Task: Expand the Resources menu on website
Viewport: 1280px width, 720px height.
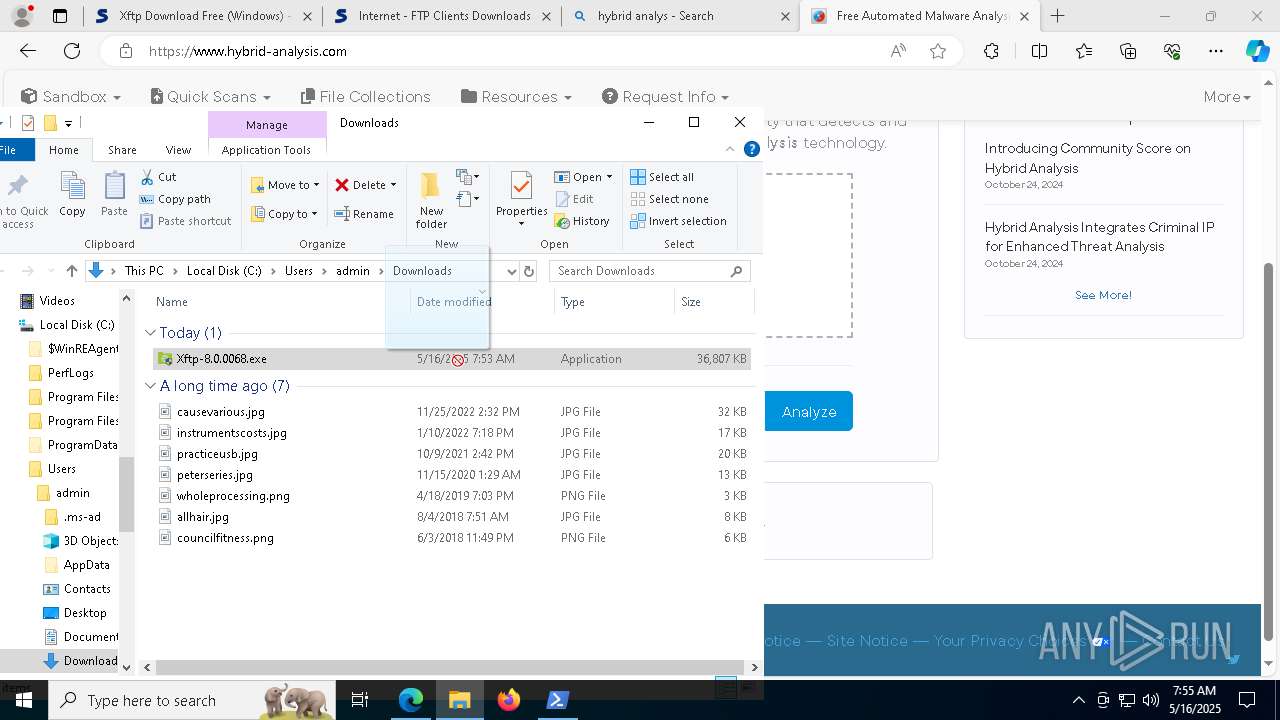Action: 516,96
